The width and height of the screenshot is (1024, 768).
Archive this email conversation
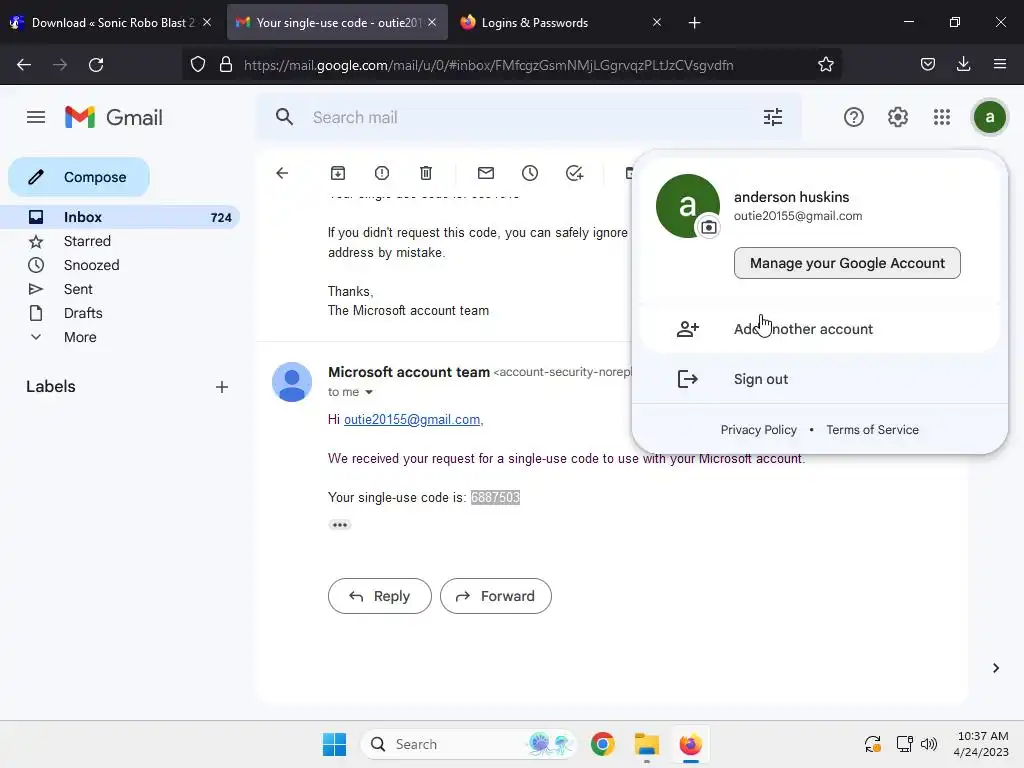(338, 173)
